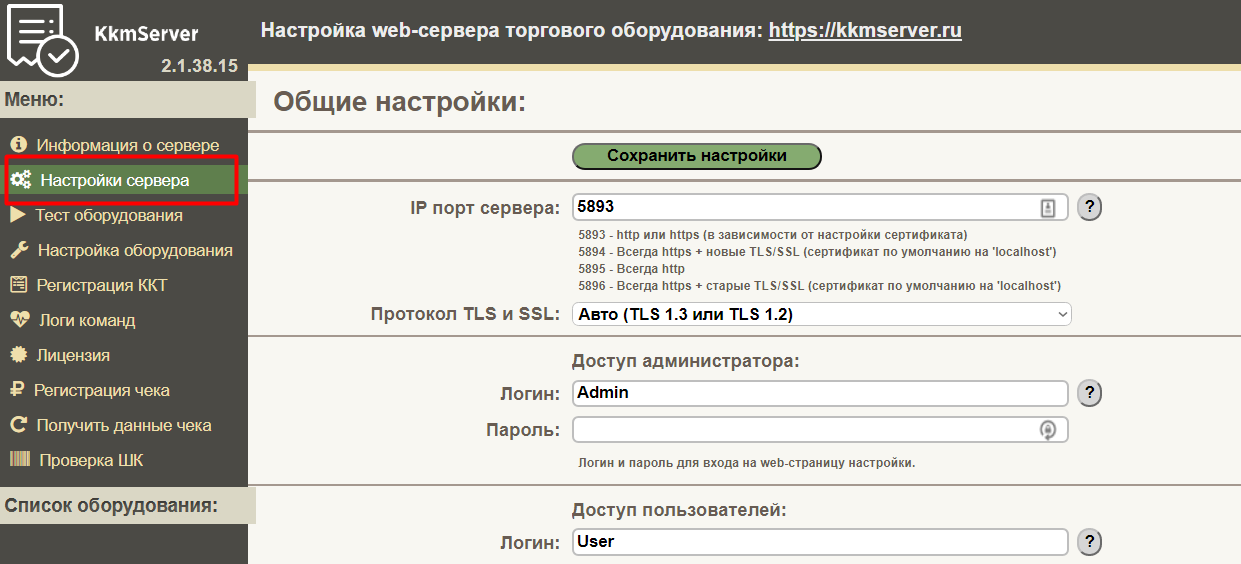
Task: Open Логи команд page
Action: 87,320
